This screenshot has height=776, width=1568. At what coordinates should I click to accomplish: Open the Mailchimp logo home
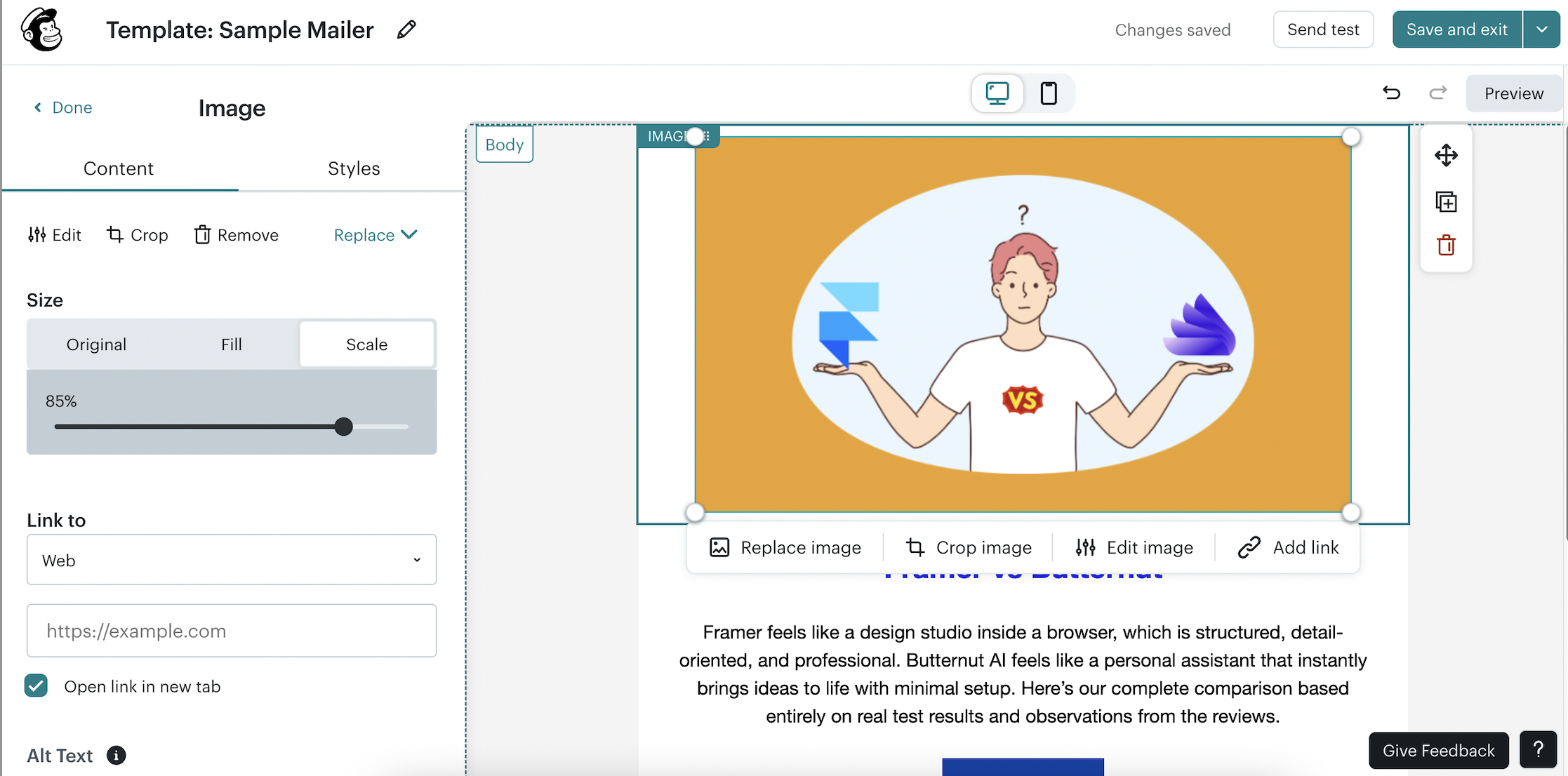pos(42,29)
